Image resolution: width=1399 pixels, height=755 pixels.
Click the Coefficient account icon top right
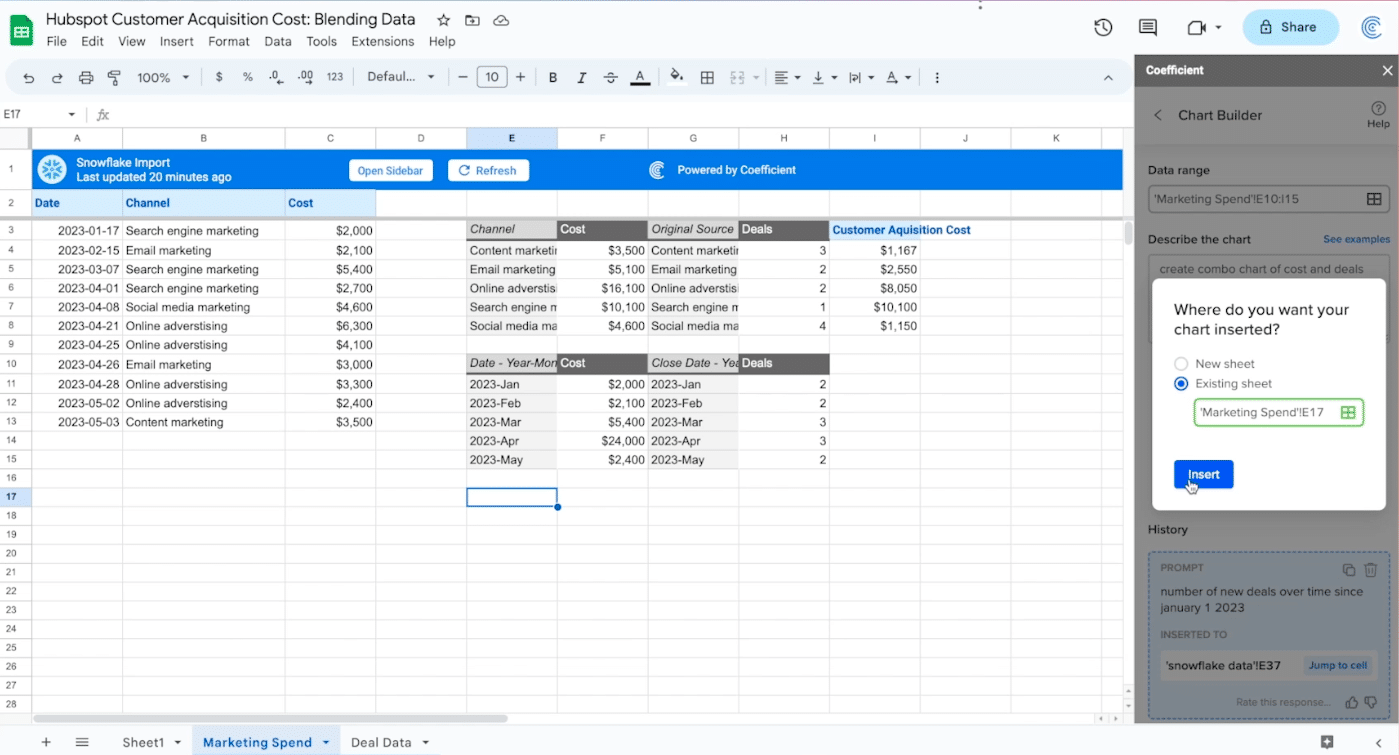(1372, 27)
